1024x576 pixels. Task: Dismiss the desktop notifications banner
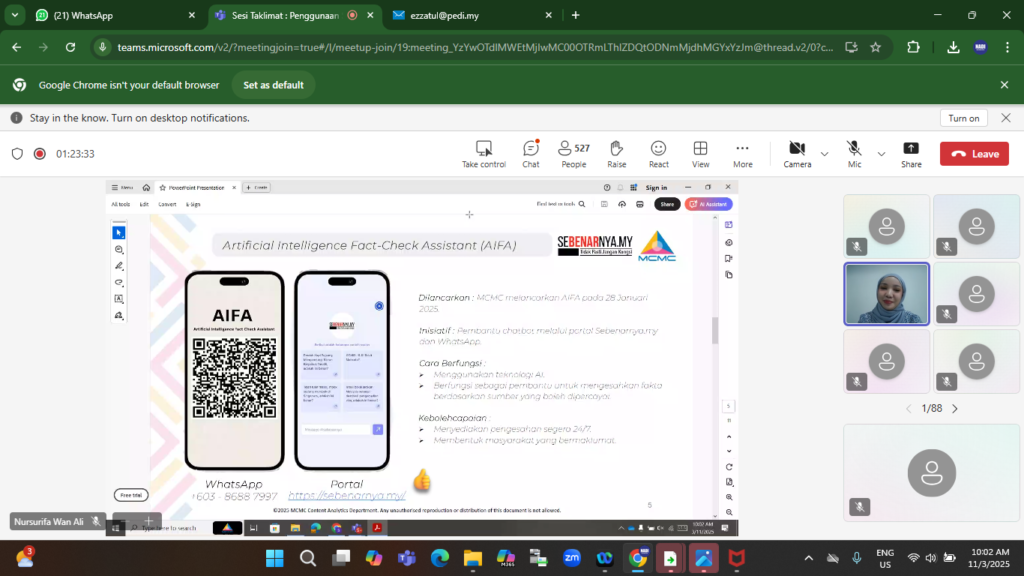pos(1006,118)
